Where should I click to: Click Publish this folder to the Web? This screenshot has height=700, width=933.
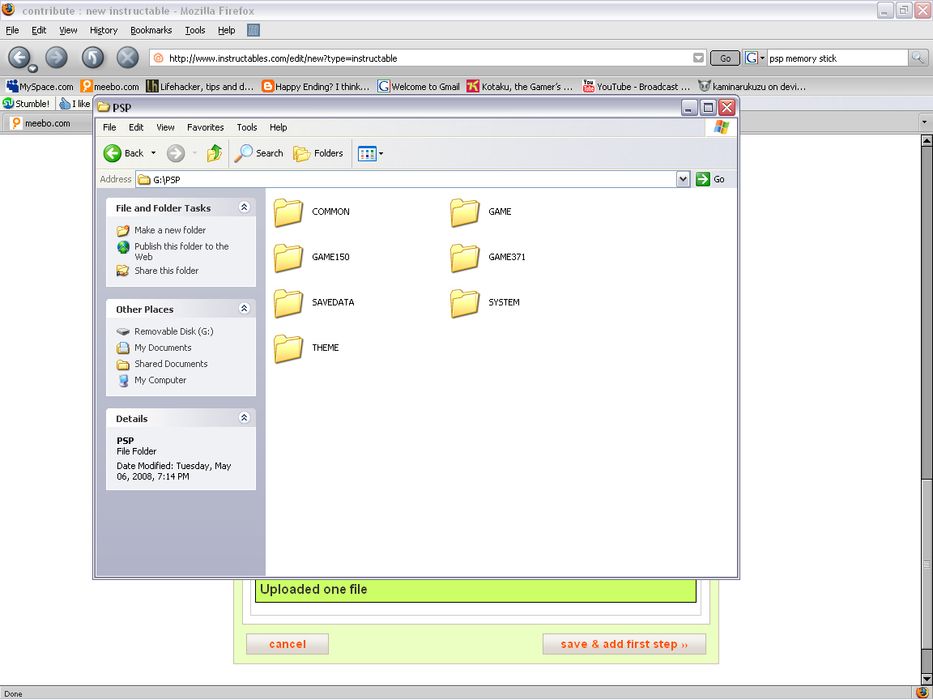181,252
